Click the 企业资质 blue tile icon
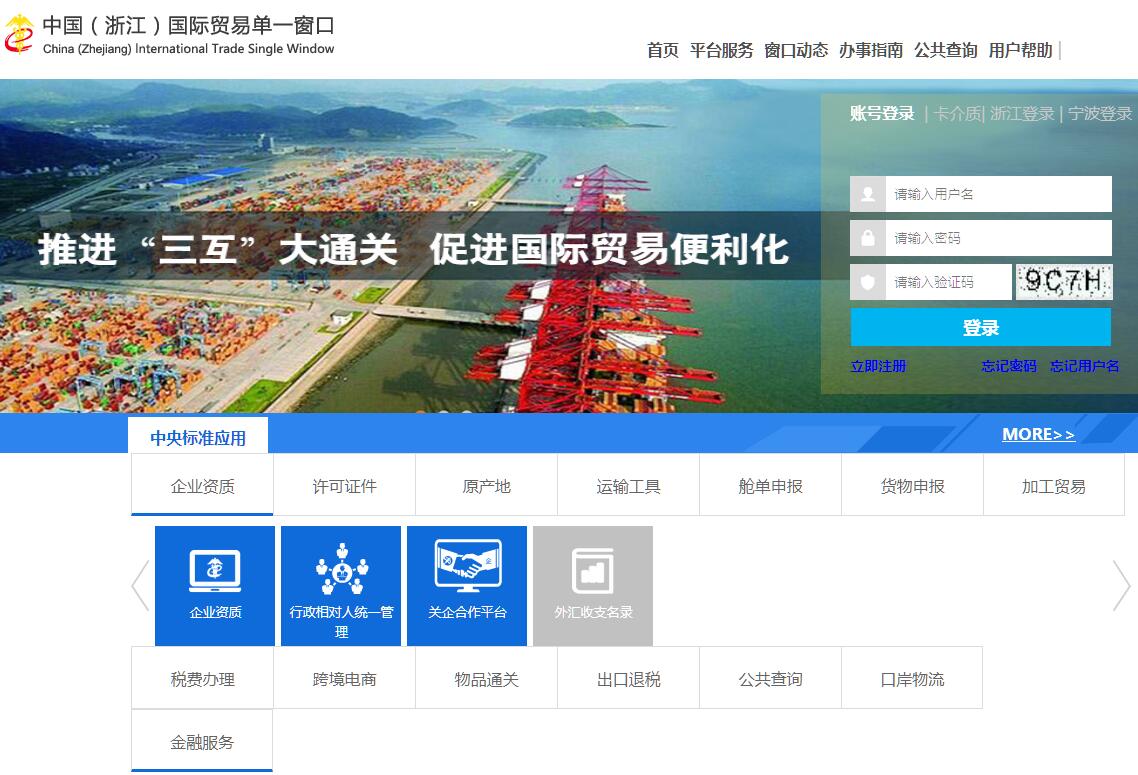This screenshot has height=775, width=1138. click(215, 585)
